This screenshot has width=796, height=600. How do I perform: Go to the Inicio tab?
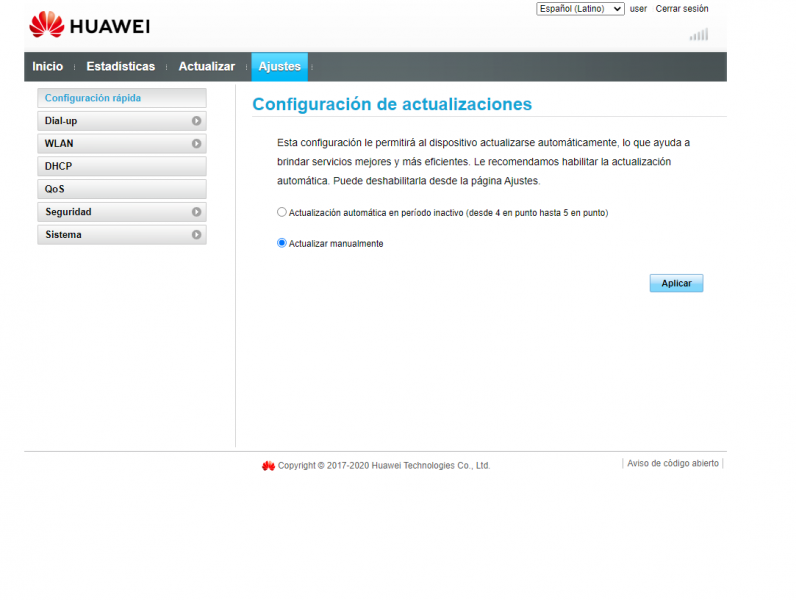pos(47,67)
